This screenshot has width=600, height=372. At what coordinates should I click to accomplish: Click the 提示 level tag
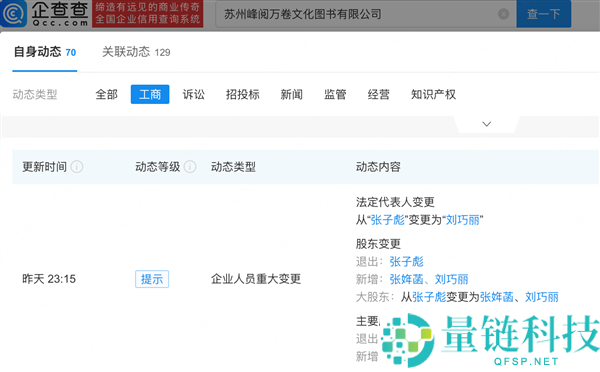point(152,279)
